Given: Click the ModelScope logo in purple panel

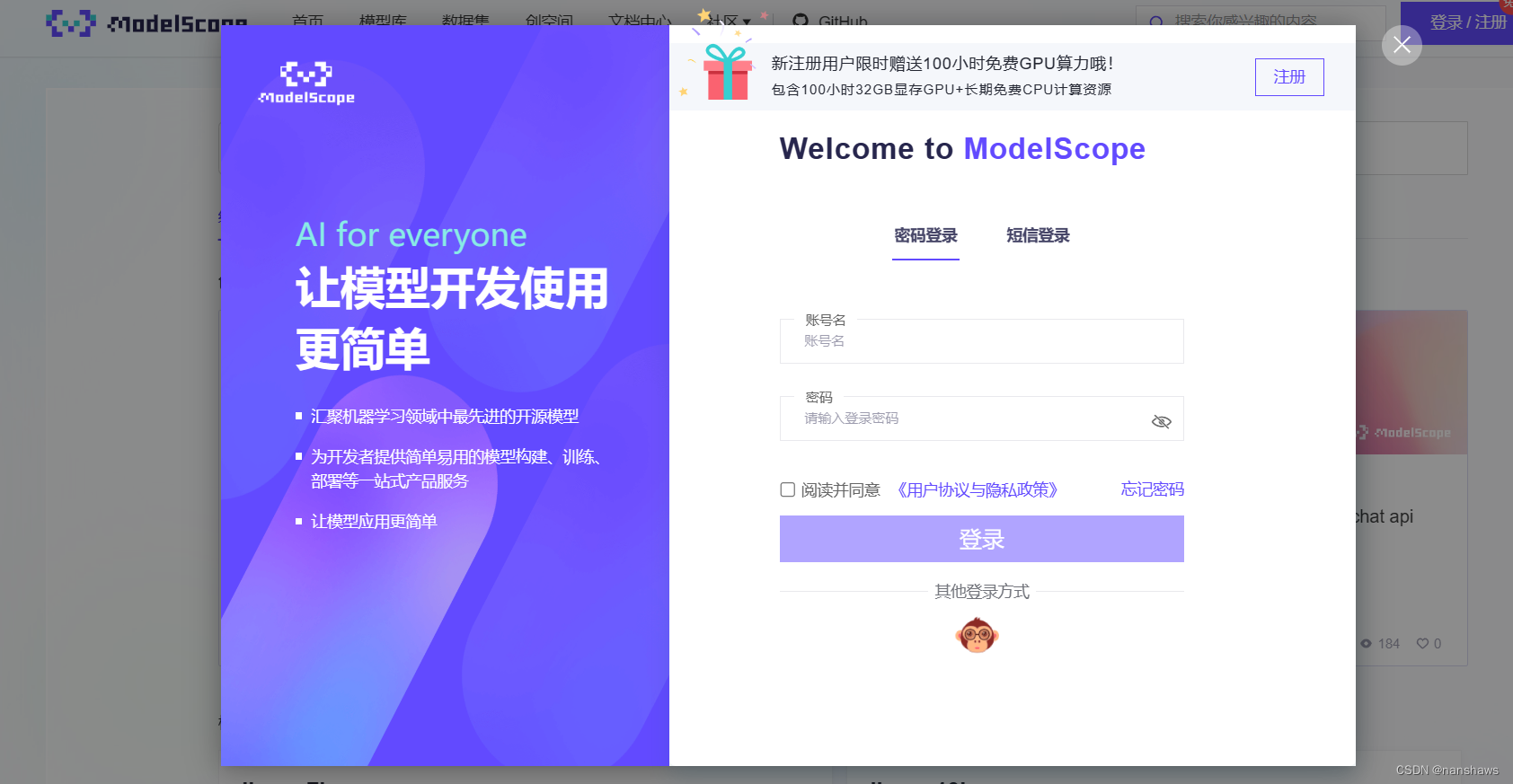Looking at the screenshot, I should (x=306, y=83).
